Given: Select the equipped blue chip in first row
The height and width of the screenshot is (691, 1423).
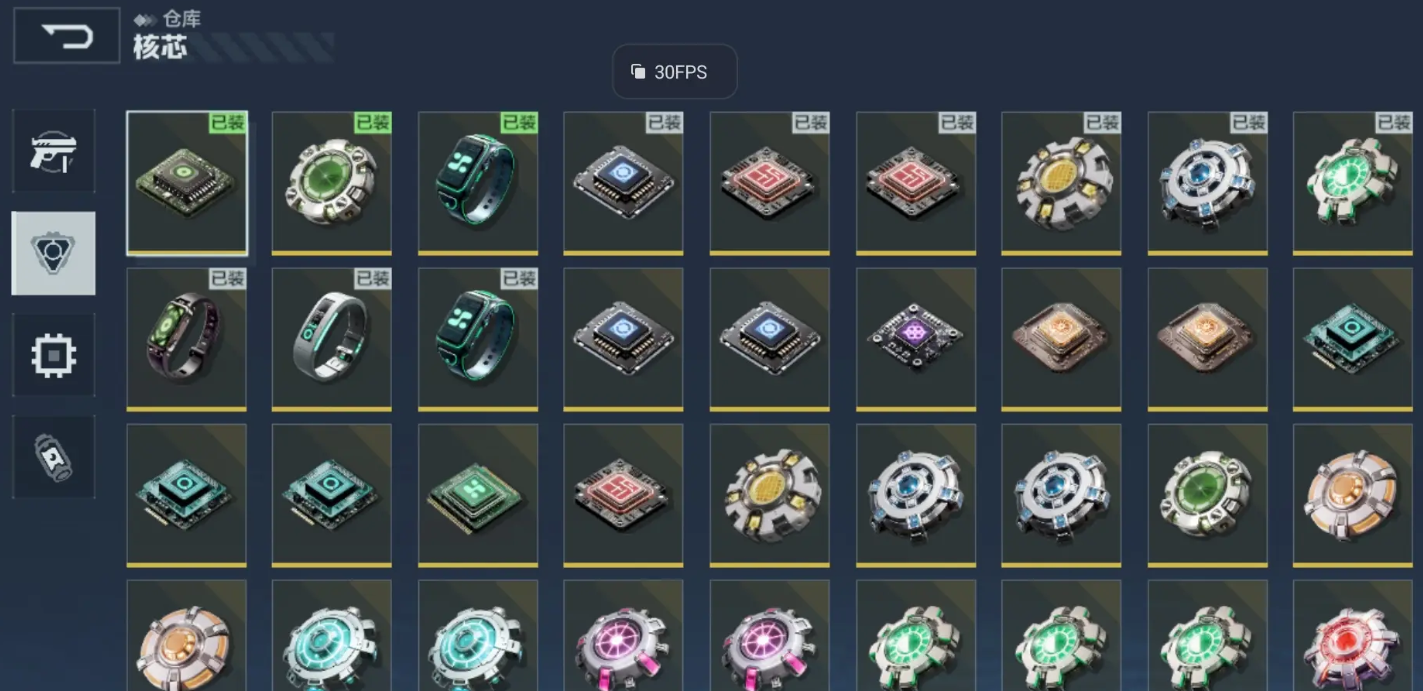Looking at the screenshot, I should coord(624,183).
